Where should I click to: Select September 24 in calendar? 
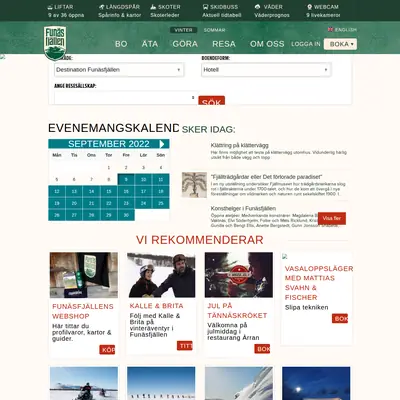click(x=143, y=203)
